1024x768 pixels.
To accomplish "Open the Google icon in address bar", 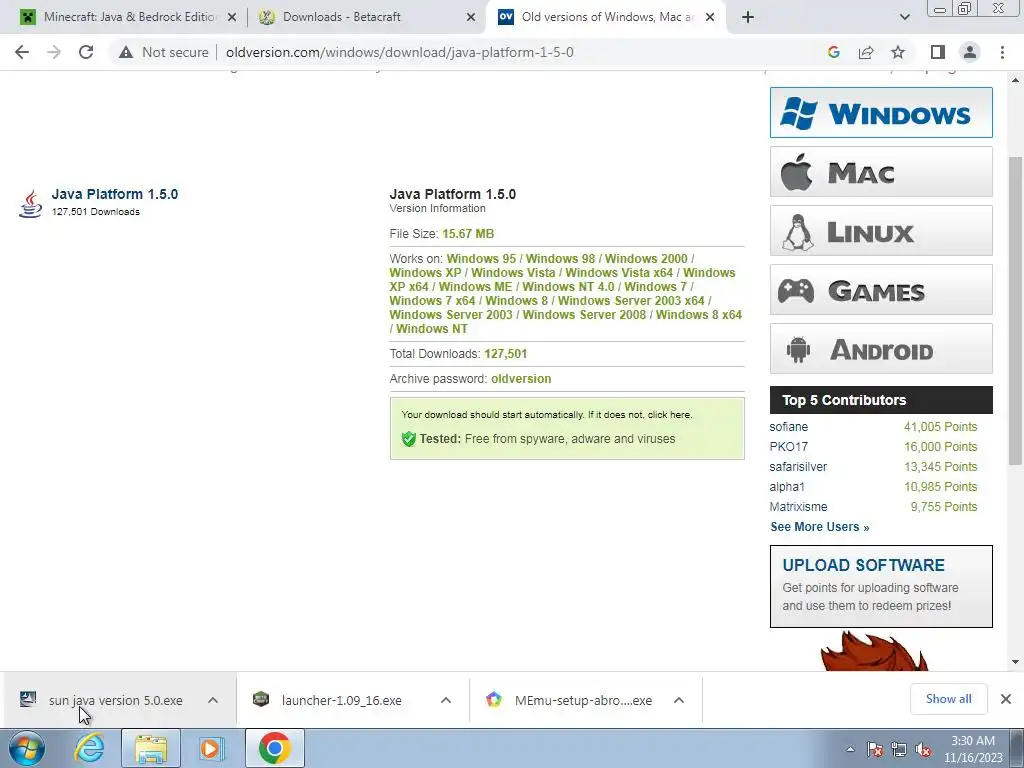I will pyautogui.click(x=833, y=52).
